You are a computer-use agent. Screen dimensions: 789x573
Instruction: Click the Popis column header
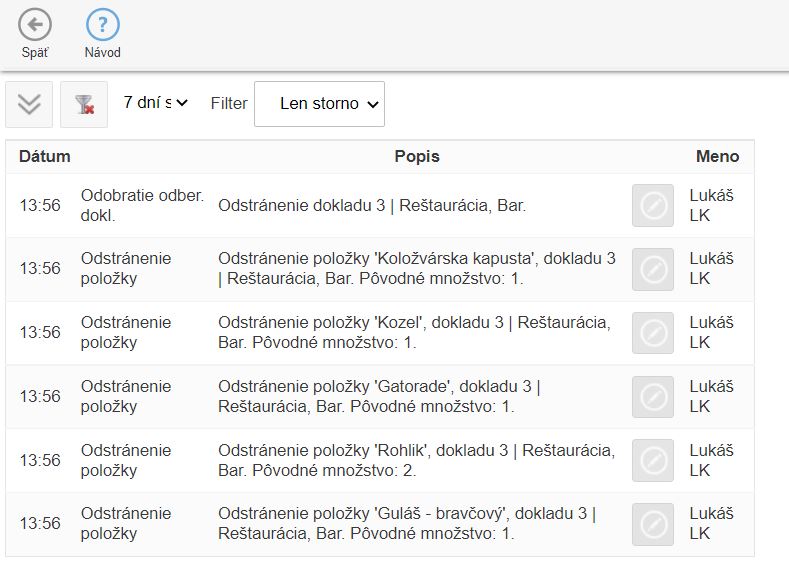[417, 156]
